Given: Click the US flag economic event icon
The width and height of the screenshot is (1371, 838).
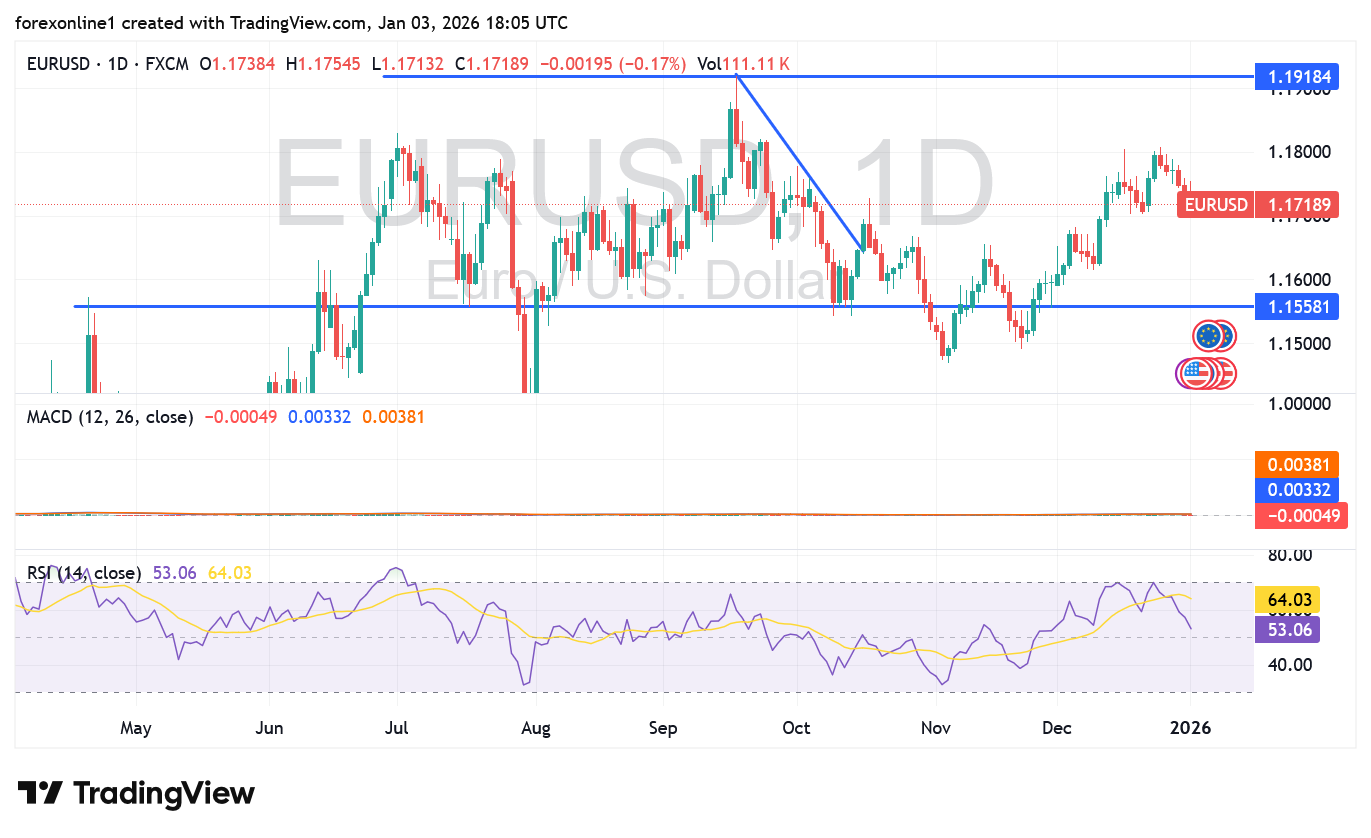Looking at the screenshot, I should coord(1196,374).
